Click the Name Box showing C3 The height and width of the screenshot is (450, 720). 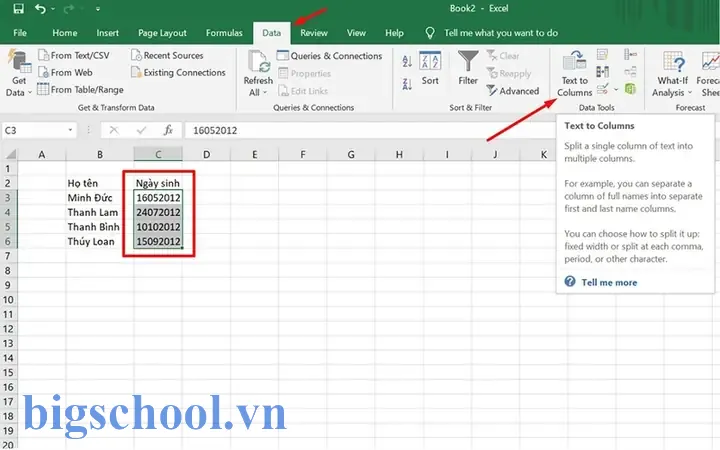coord(33,130)
